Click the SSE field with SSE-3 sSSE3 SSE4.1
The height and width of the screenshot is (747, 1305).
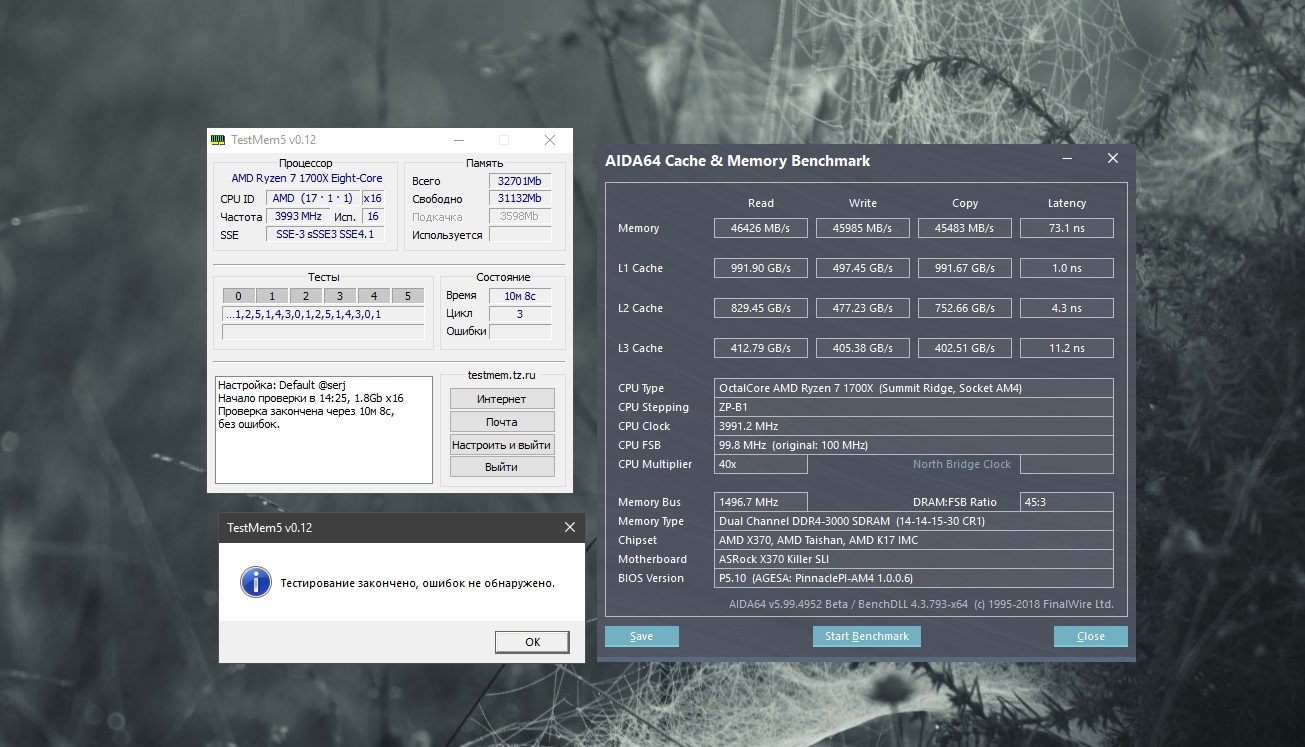325,234
